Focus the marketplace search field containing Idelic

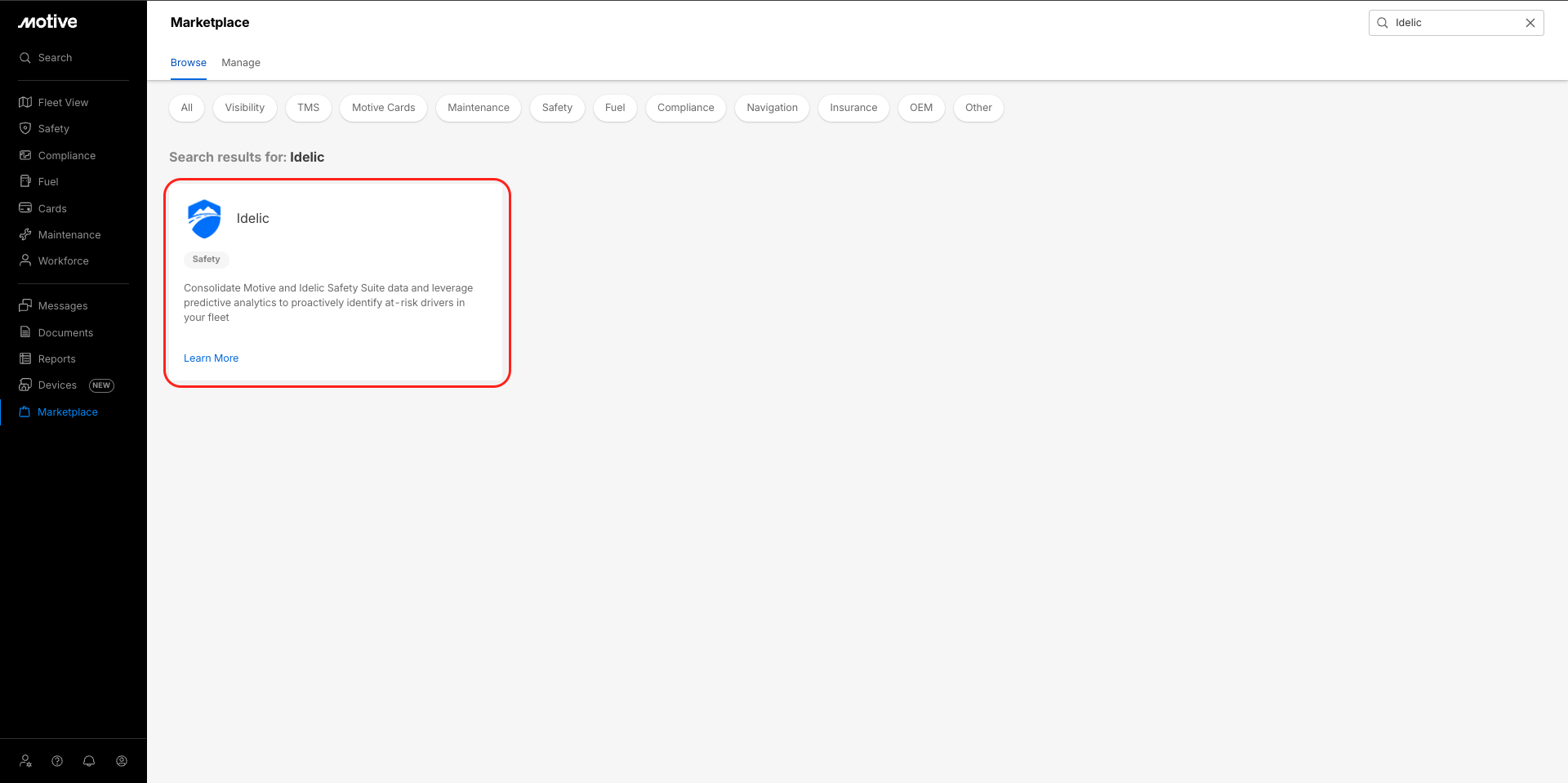(1455, 23)
